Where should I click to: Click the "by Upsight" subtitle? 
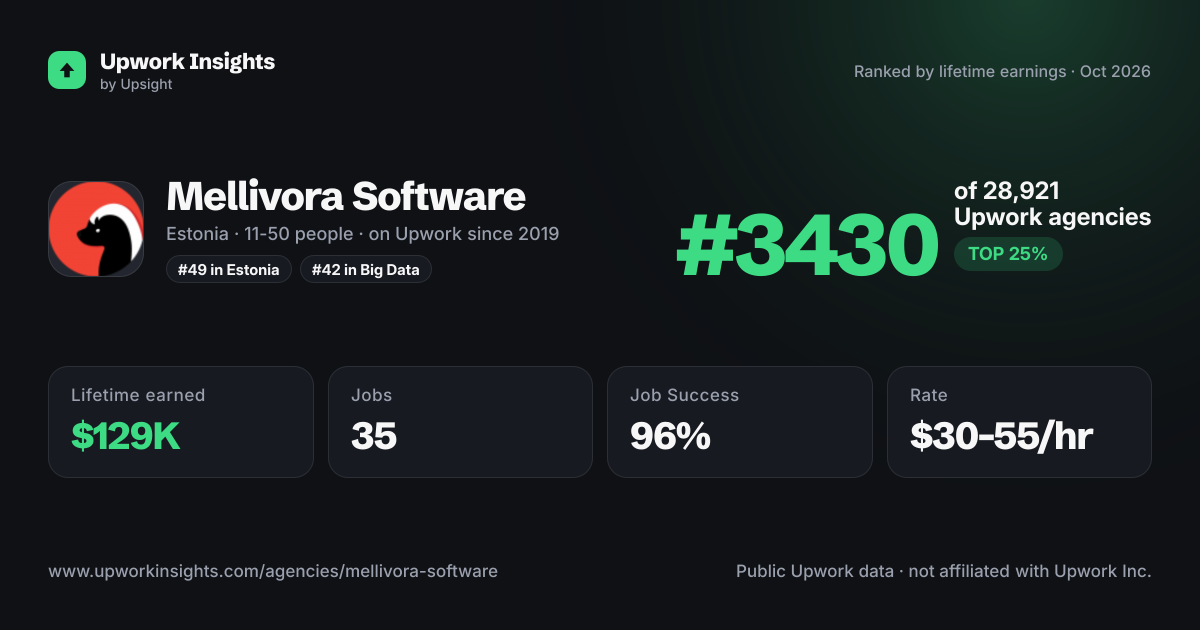(x=136, y=85)
